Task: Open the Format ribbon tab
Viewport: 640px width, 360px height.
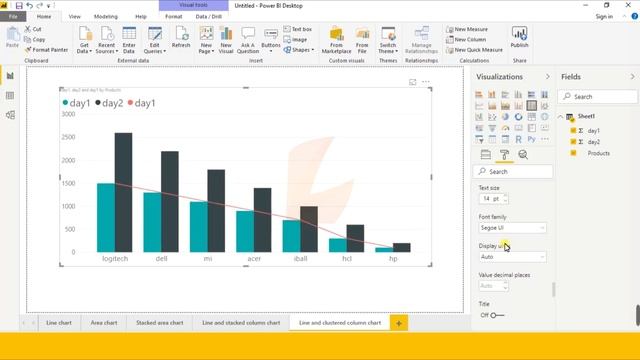Action: pyautogui.click(x=173, y=17)
